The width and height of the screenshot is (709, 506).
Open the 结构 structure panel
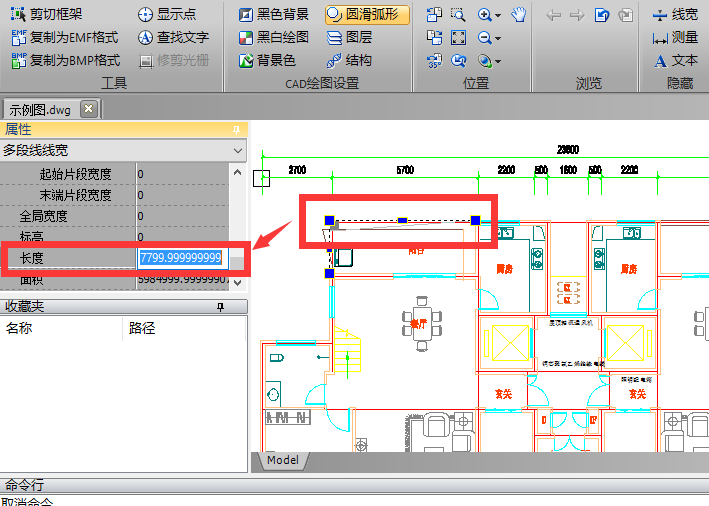pyautogui.click(x=350, y=61)
